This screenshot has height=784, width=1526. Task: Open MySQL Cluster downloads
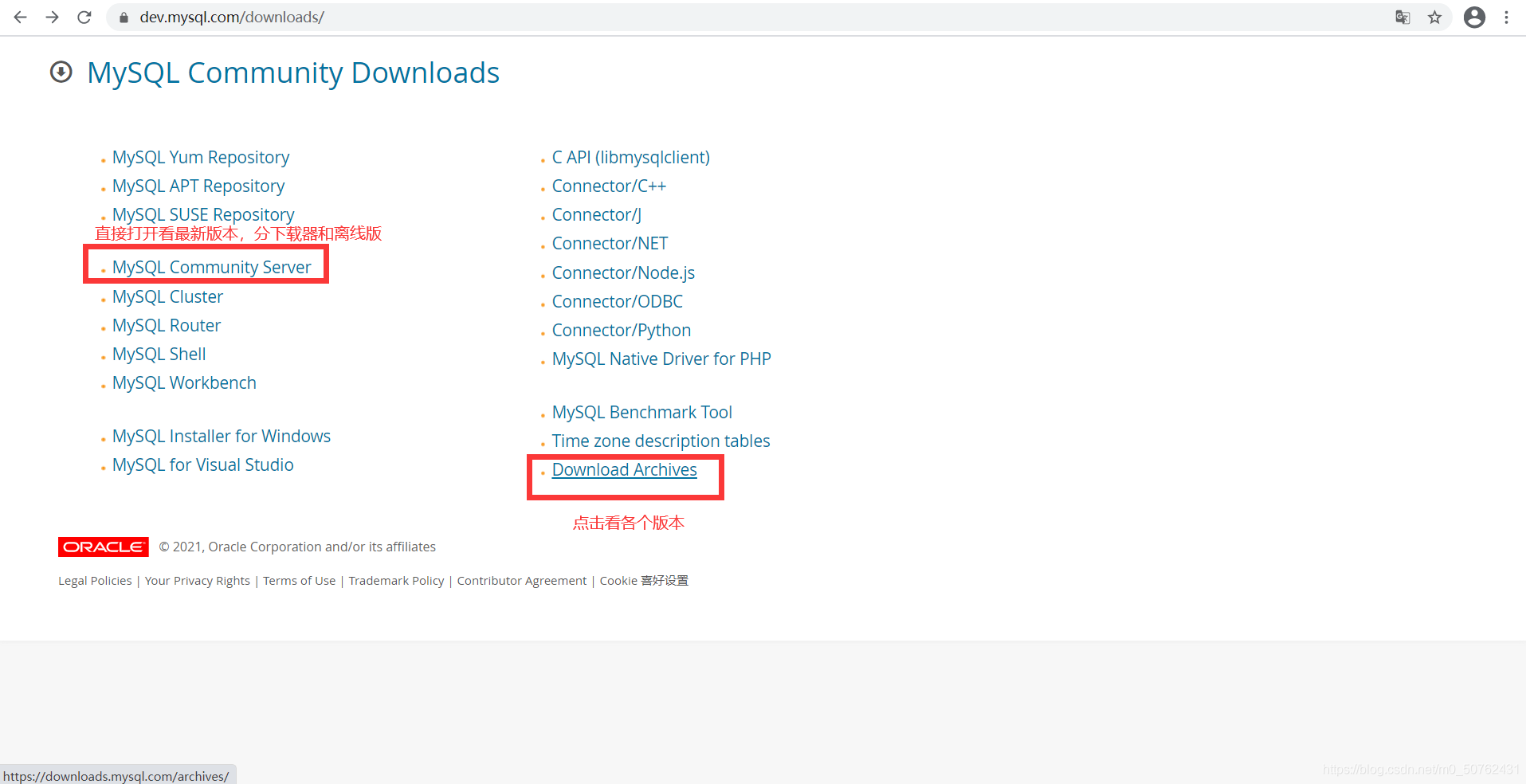pos(167,296)
